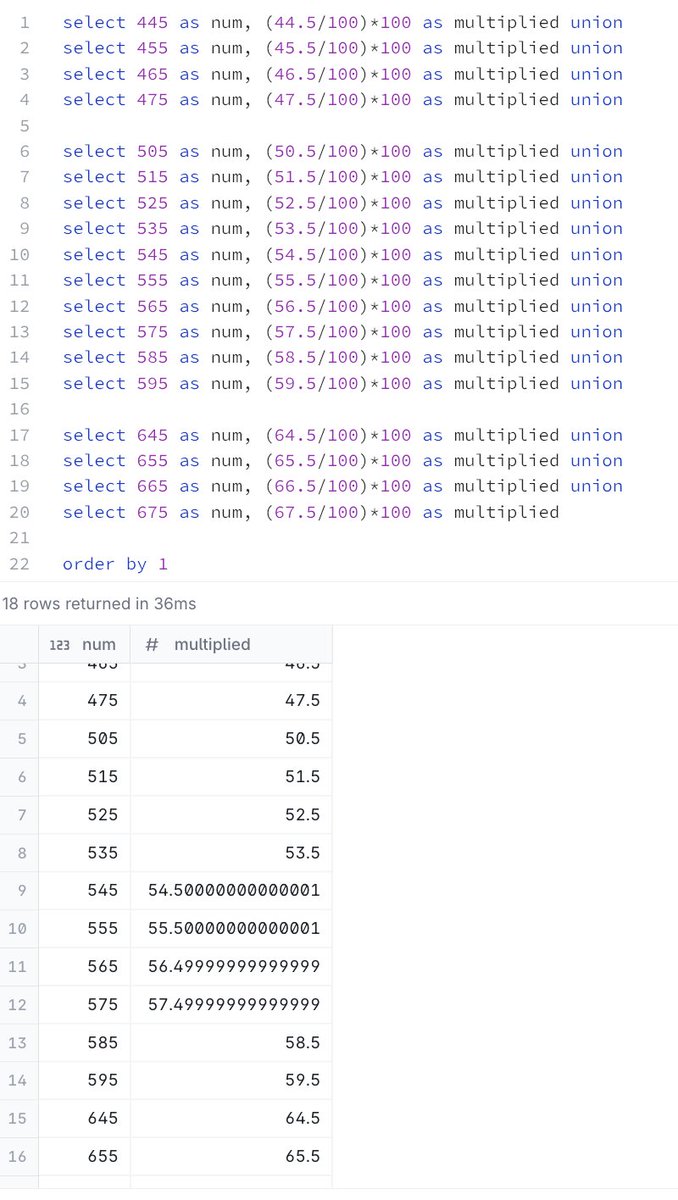Click the (54.5/100)*100 expression on line 10
This screenshot has width=678, height=1200.
pyautogui.click(x=338, y=254)
